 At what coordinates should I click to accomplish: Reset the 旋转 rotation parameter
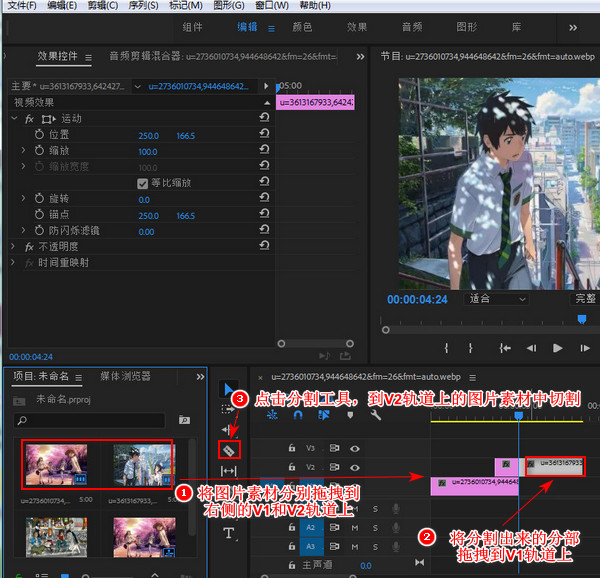point(264,197)
